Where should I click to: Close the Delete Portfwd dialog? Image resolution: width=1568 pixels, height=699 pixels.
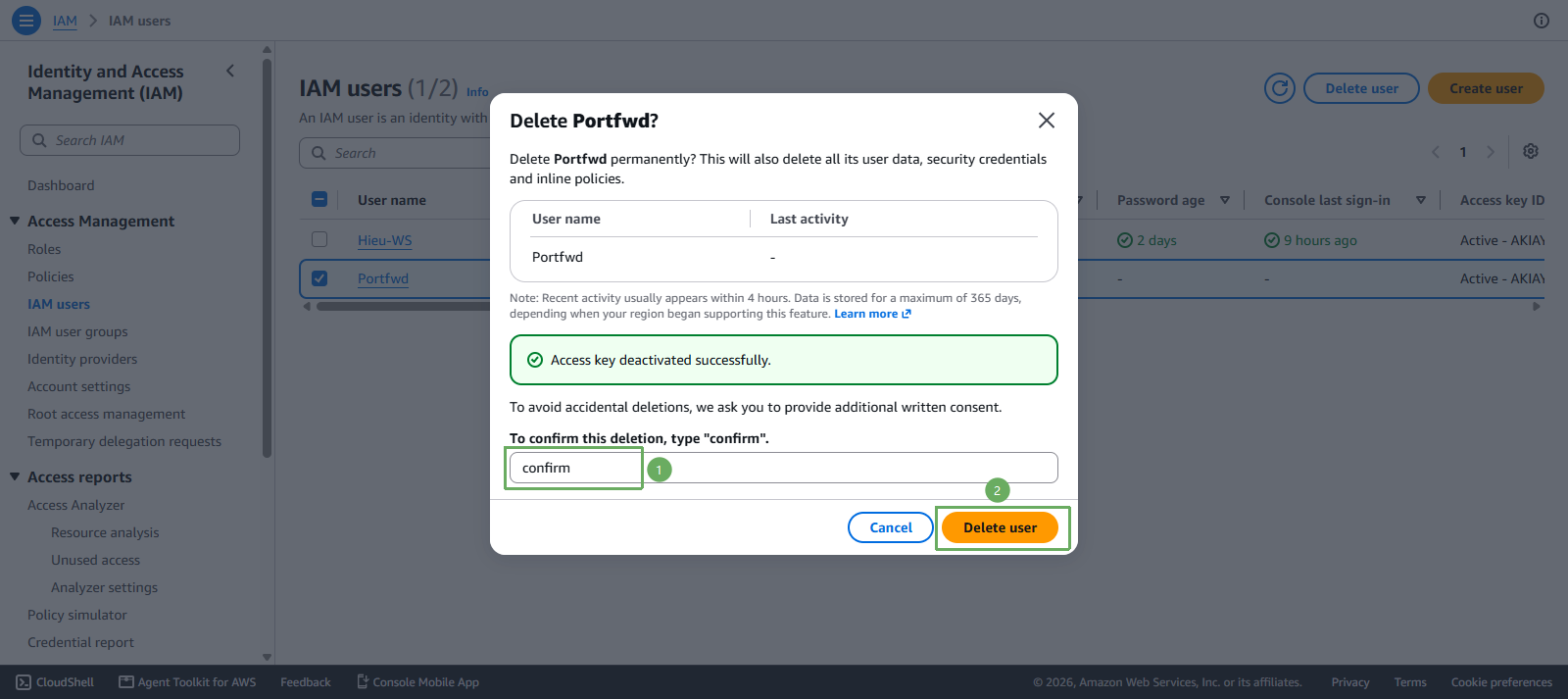pos(1047,120)
